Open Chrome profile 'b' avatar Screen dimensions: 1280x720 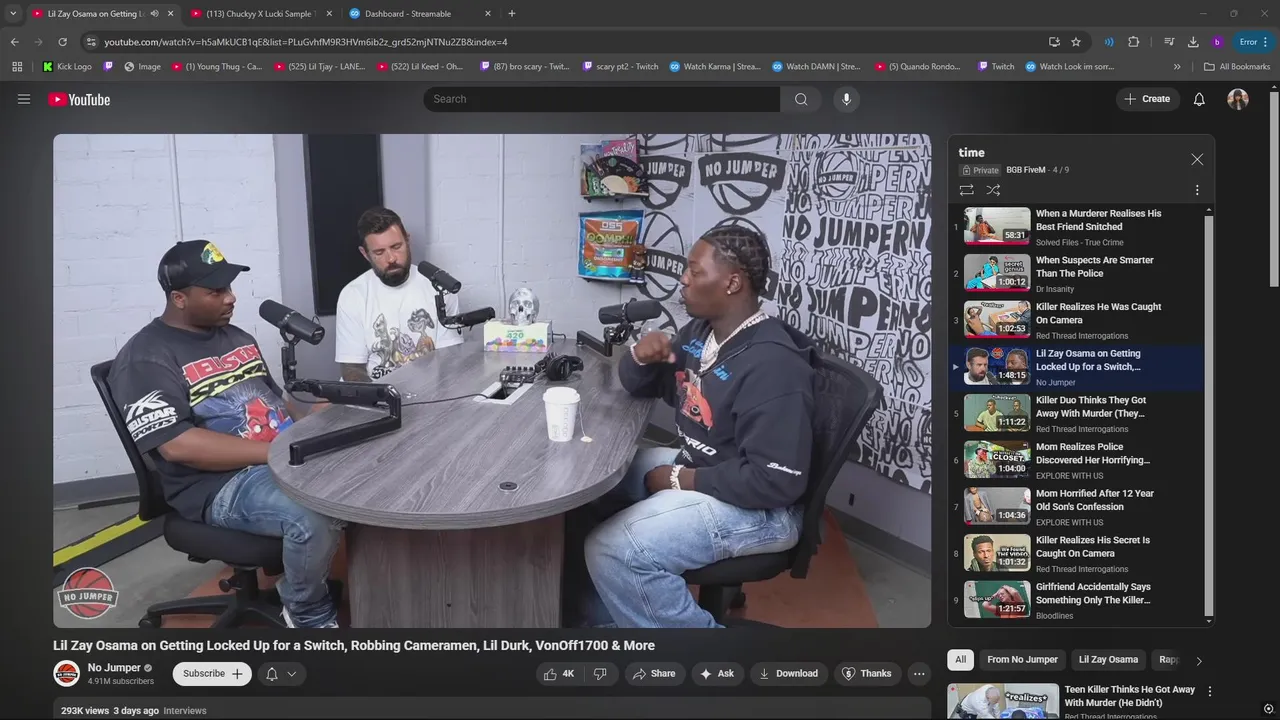[1217, 42]
